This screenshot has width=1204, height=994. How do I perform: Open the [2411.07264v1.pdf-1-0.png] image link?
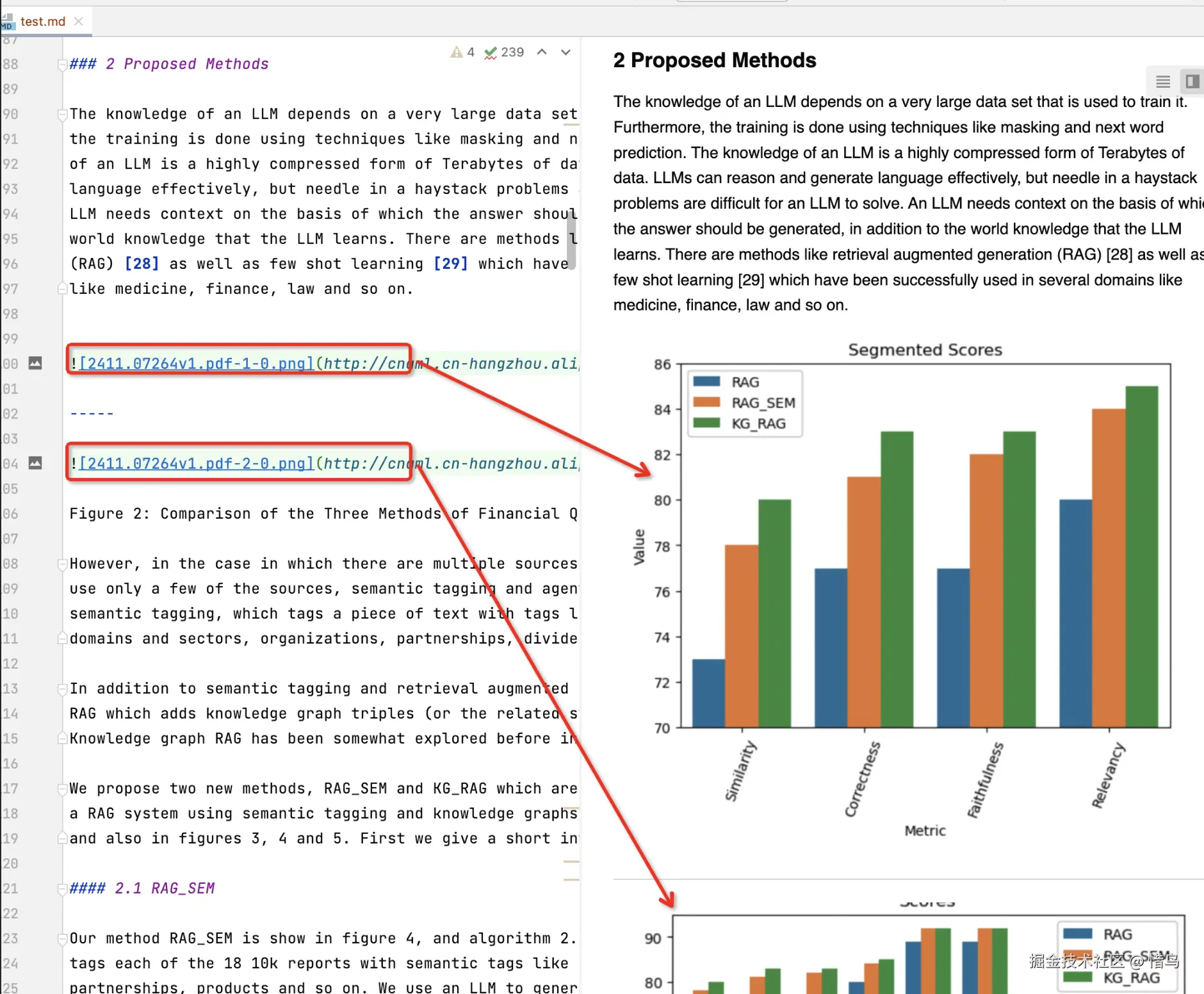pyautogui.click(x=197, y=364)
